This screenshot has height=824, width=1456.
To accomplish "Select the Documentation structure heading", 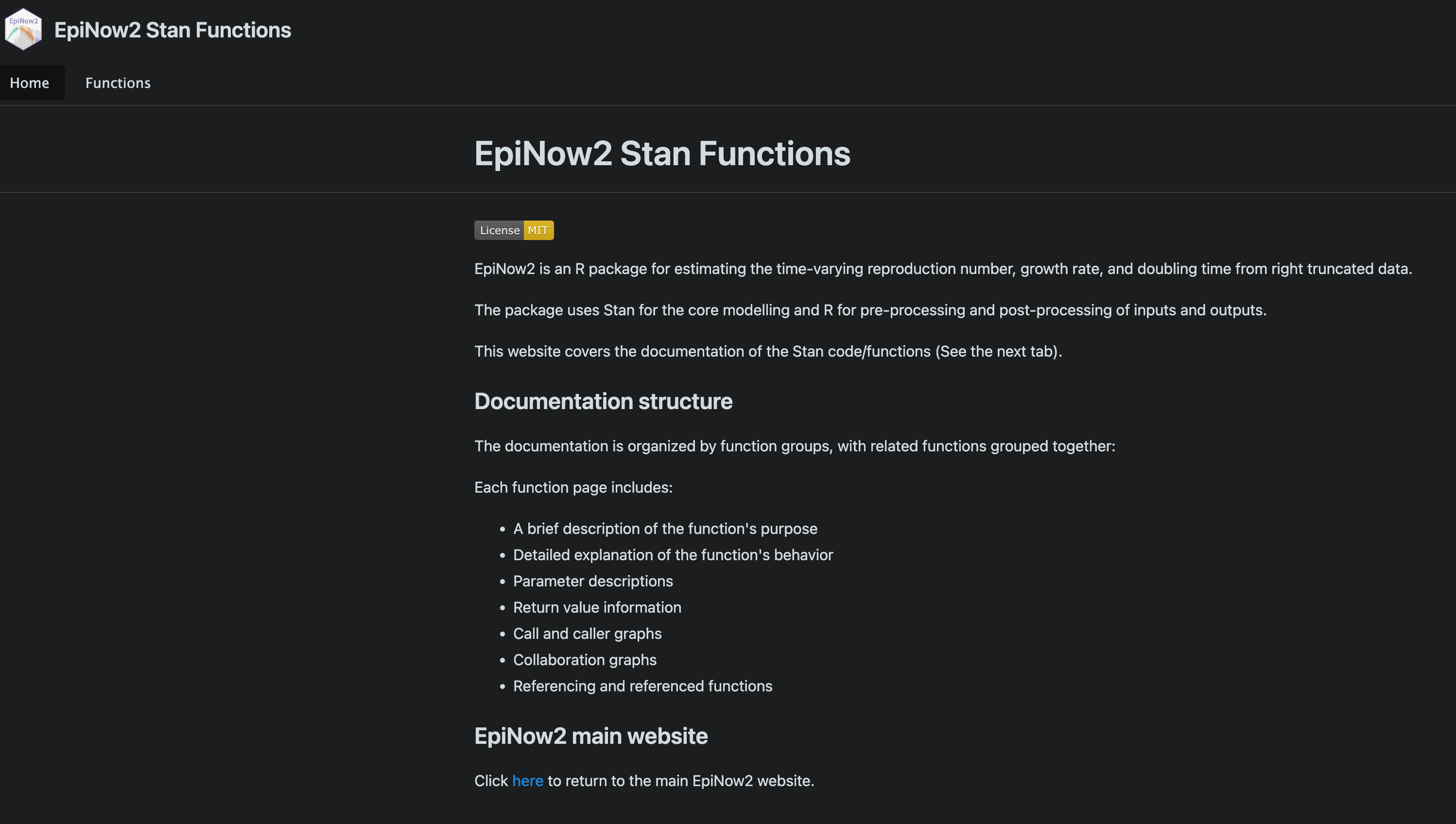I will [x=604, y=401].
